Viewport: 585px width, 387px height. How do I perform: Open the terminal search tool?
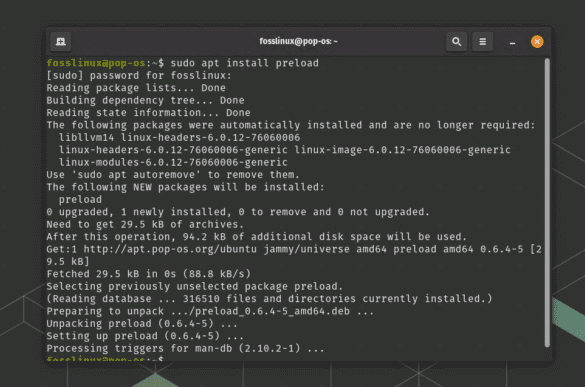456,41
